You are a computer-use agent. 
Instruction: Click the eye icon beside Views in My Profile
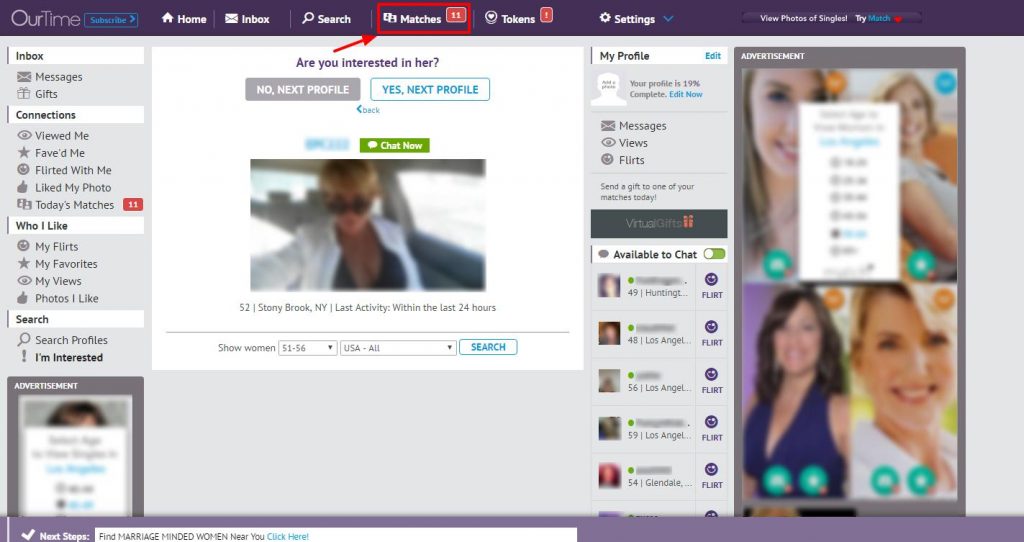(x=608, y=142)
